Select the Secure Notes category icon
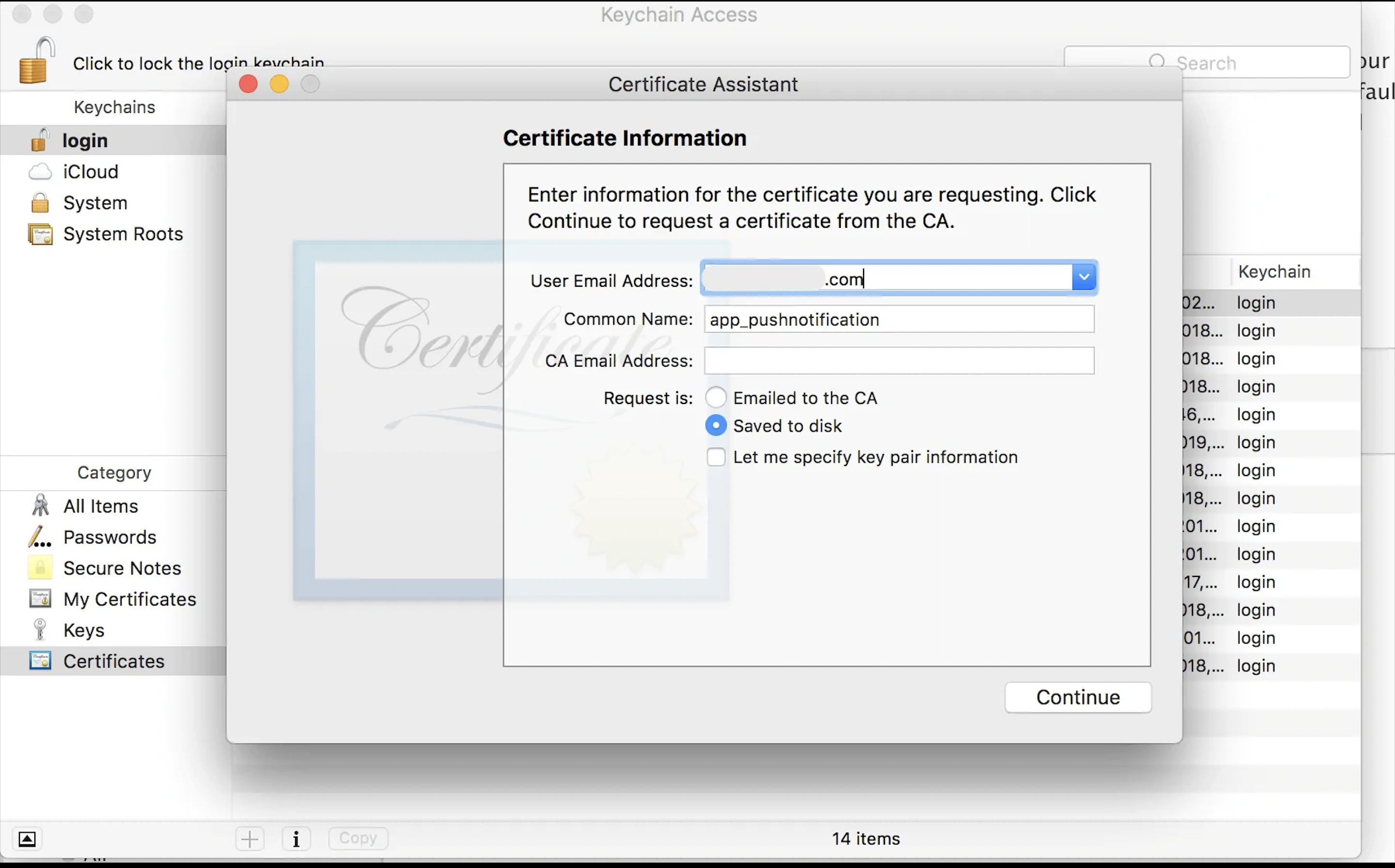Viewport: 1395px width, 868px height. point(40,568)
